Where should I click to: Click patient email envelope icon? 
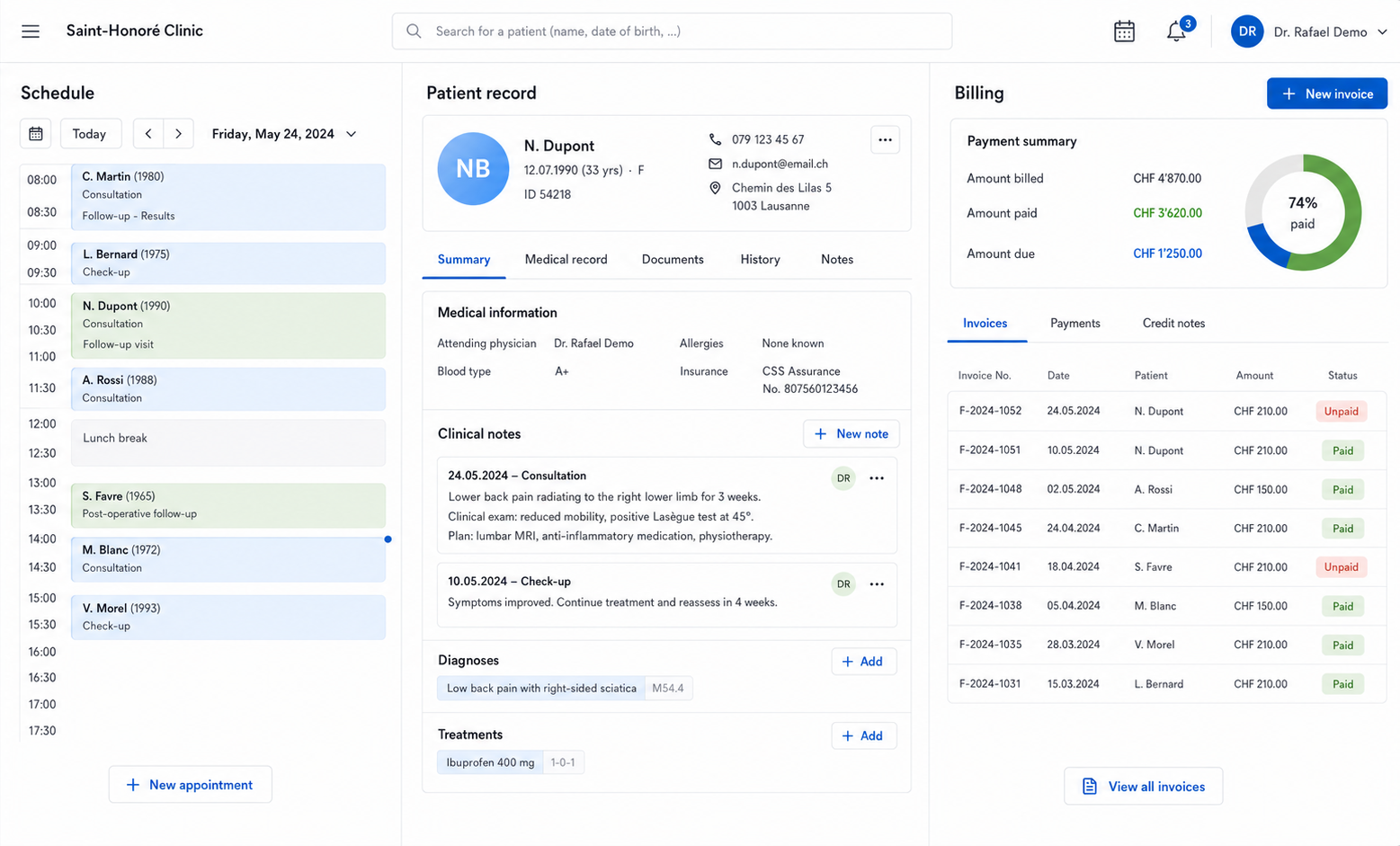click(715, 164)
